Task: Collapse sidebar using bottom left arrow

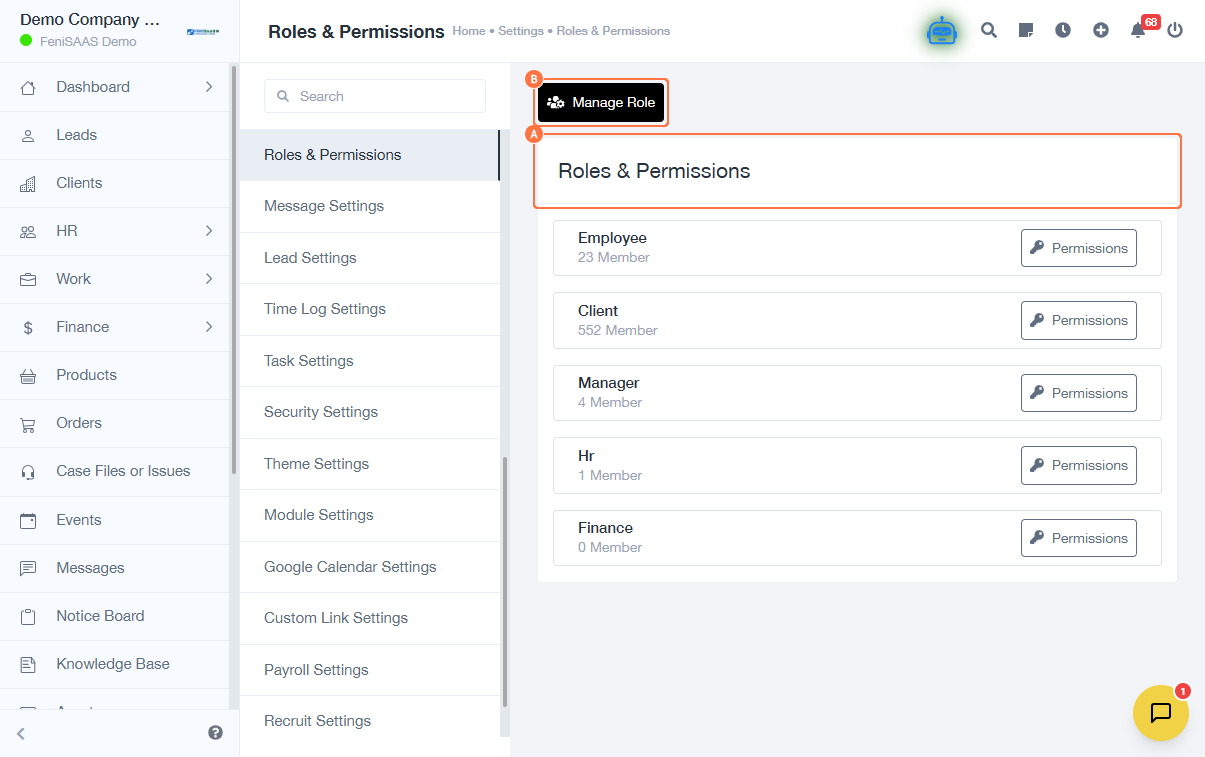Action: pos(21,734)
